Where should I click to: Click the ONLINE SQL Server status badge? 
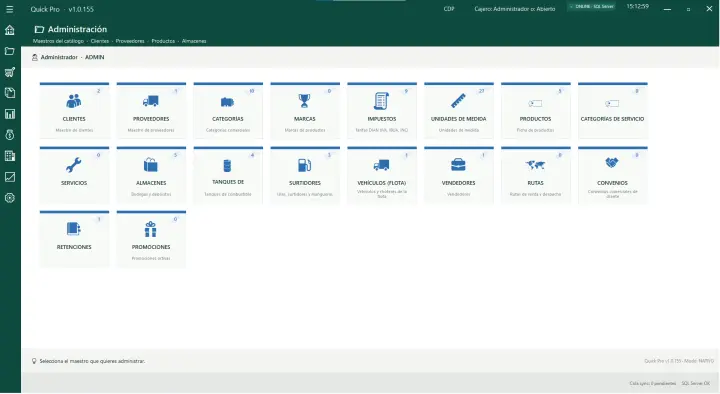[591, 7]
